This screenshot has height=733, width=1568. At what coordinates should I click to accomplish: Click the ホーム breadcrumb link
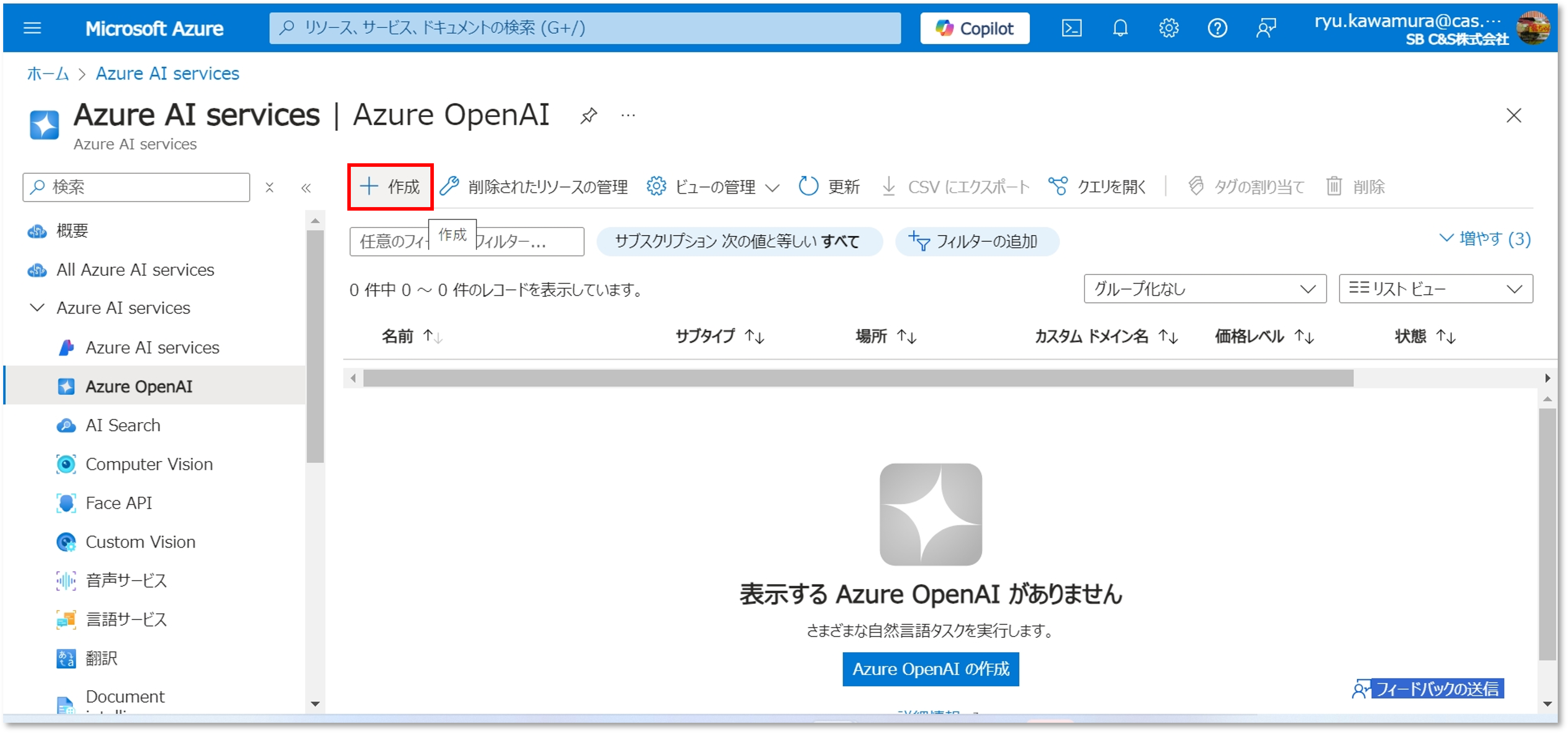(x=48, y=74)
